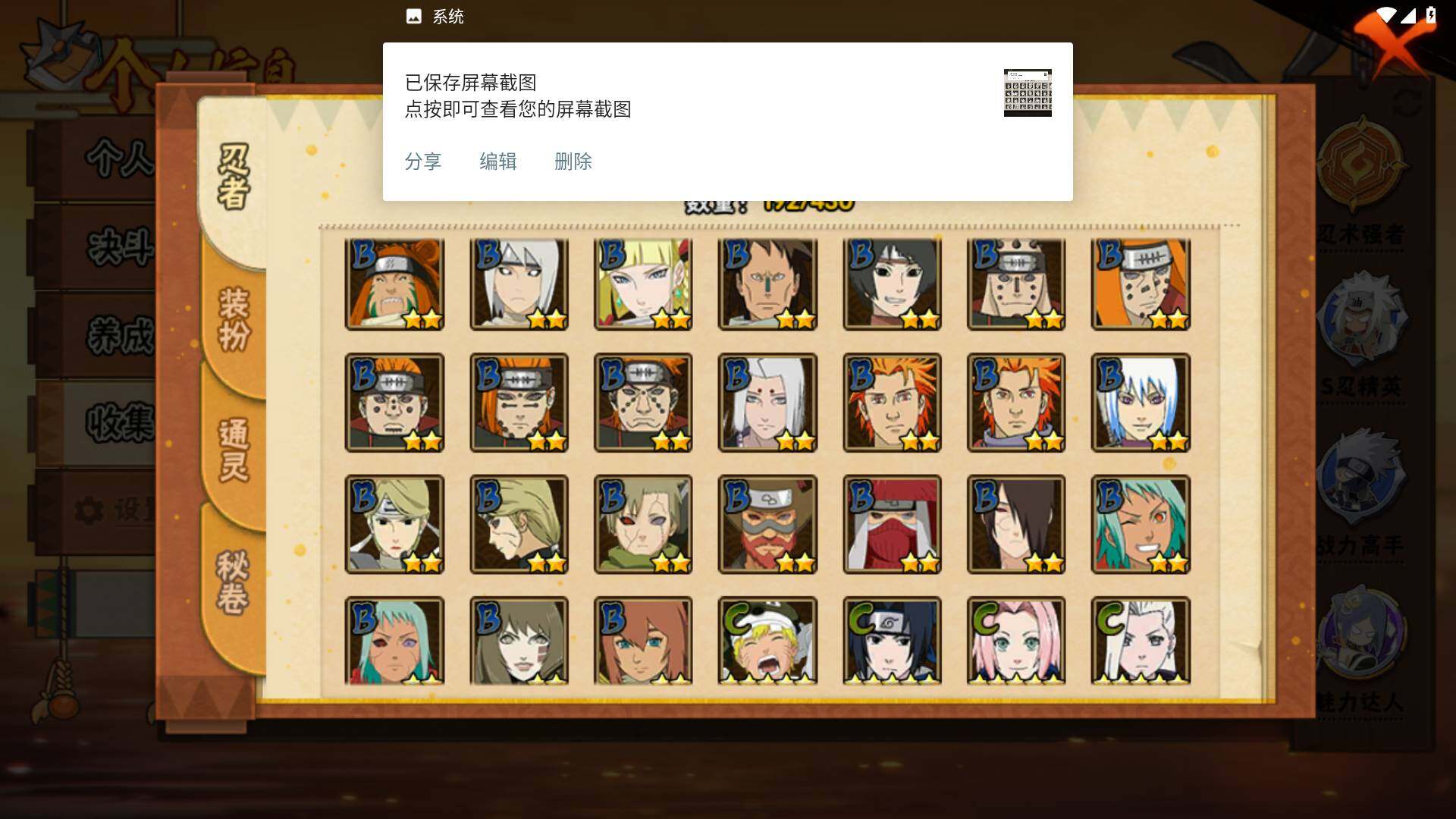Tap the 分享 share button in notification
This screenshot has width=1456, height=819.
422,162
